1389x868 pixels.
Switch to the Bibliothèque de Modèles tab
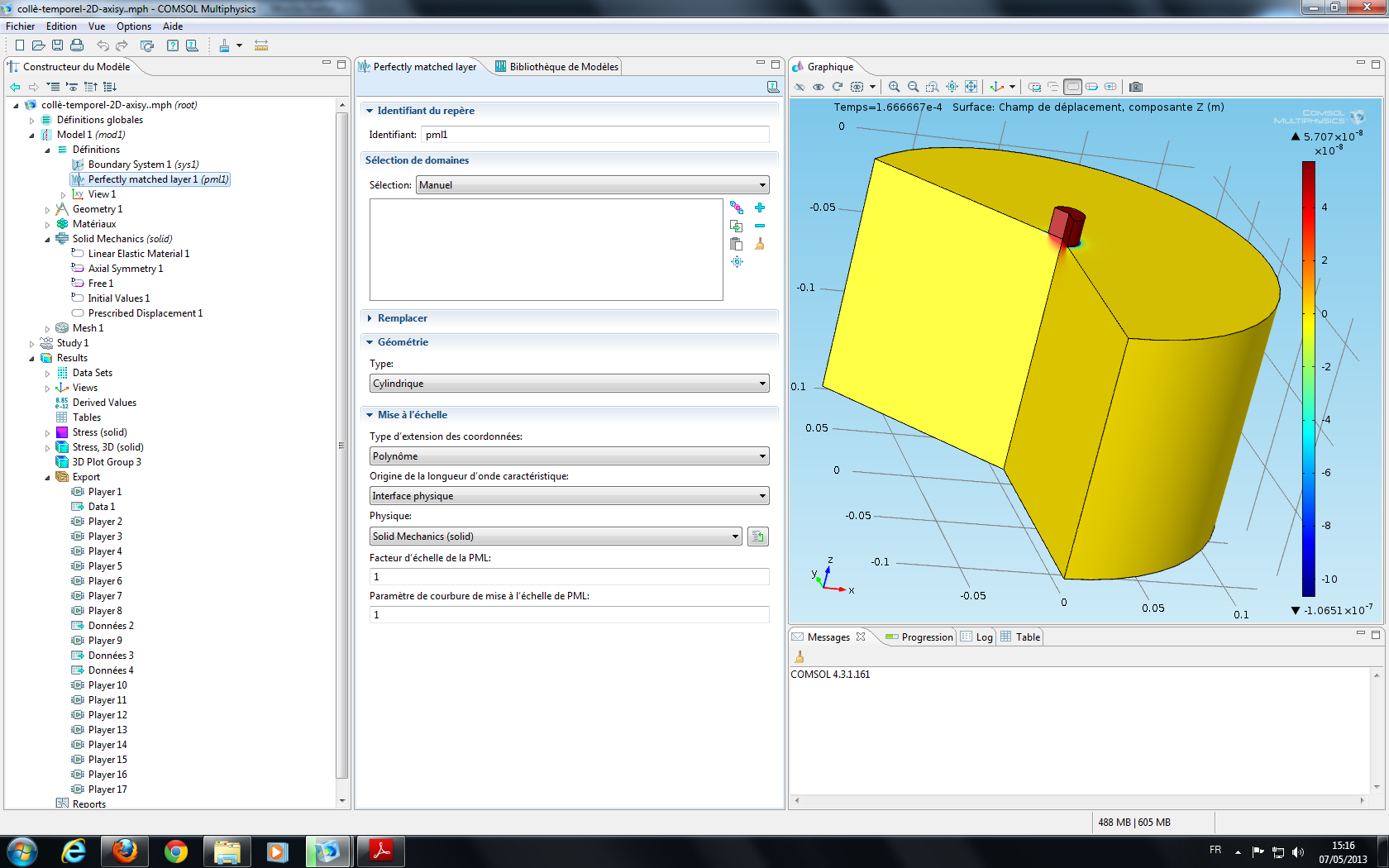click(x=563, y=67)
